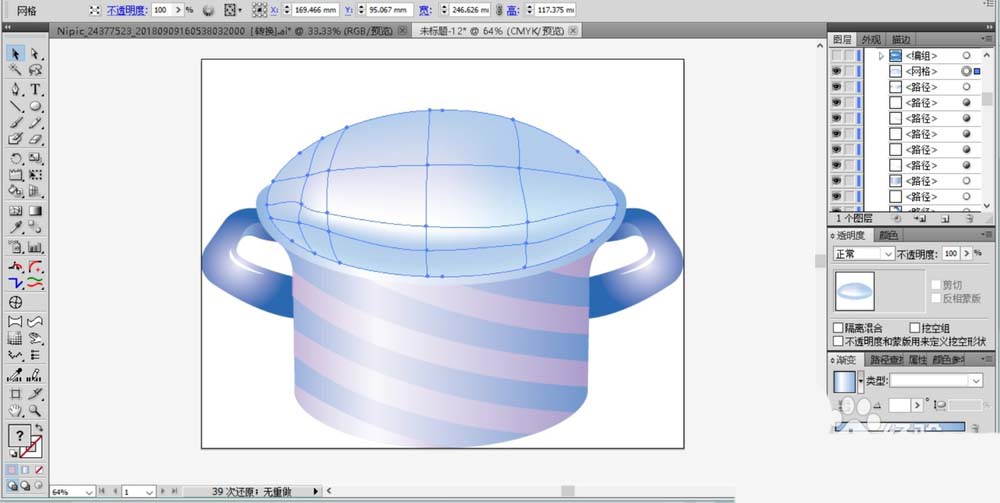Open status bar display options arrow
Image resolution: width=1000 pixels, height=503 pixels.
click(x=316, y=492)
